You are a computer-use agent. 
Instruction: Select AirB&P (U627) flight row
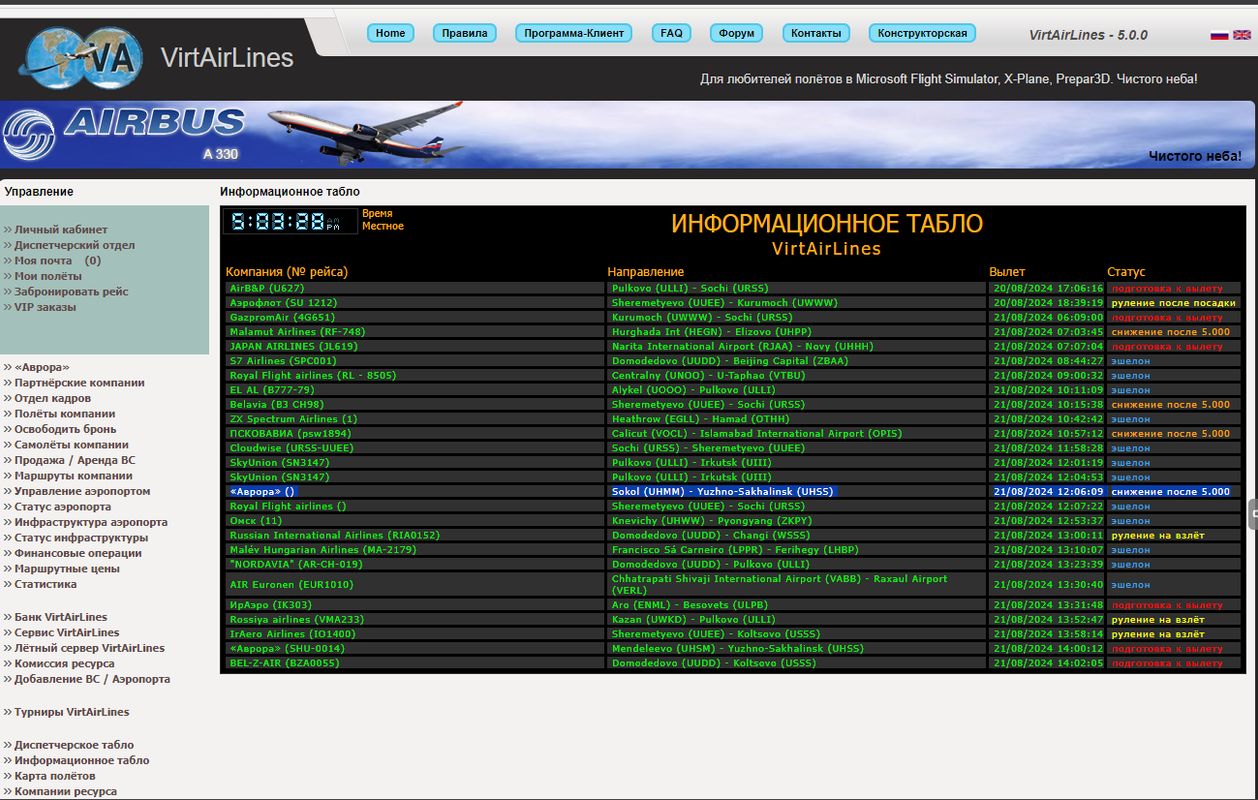(x=732, y=288)
